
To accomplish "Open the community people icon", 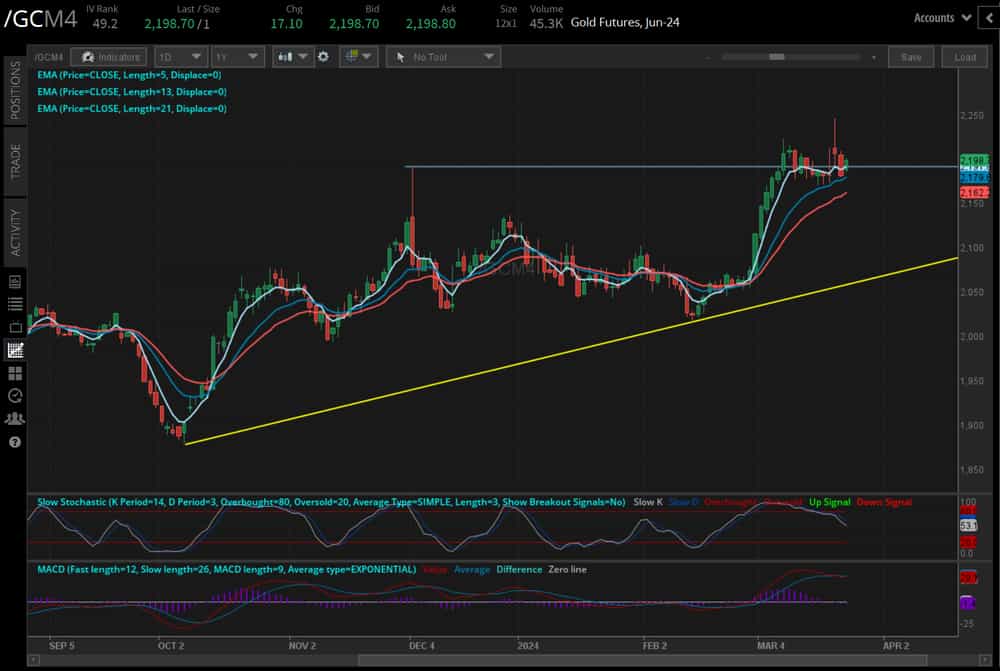I will pos(14,418).
